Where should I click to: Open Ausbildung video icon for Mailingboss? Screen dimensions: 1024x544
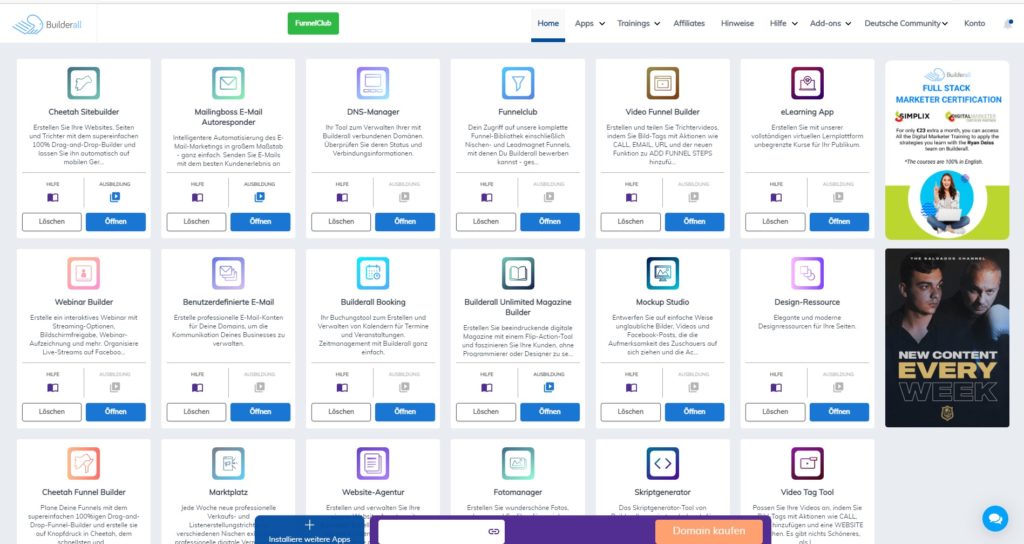click(x=260, y=197)
